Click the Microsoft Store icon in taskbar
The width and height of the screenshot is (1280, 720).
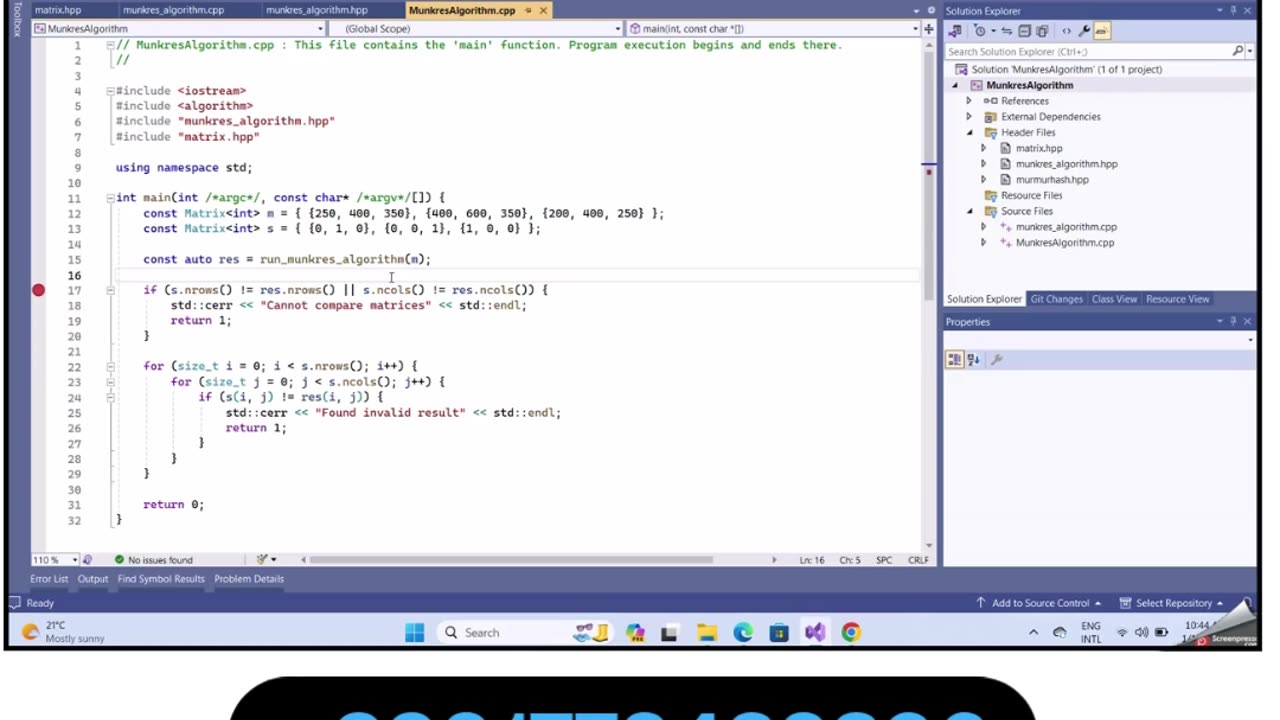click(x=779, y=632)
